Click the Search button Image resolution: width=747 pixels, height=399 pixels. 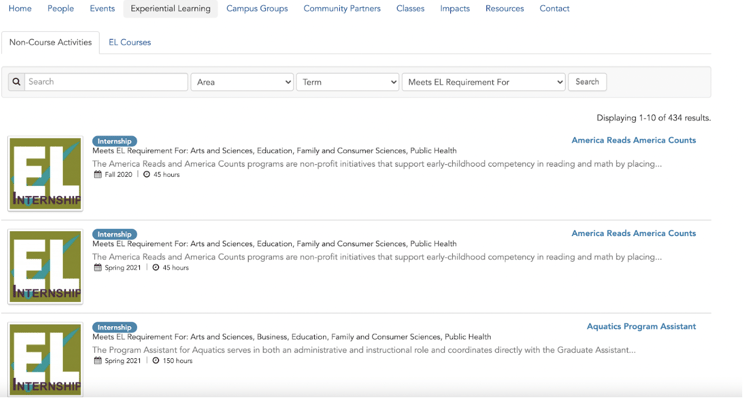click(x=587, y=82)
